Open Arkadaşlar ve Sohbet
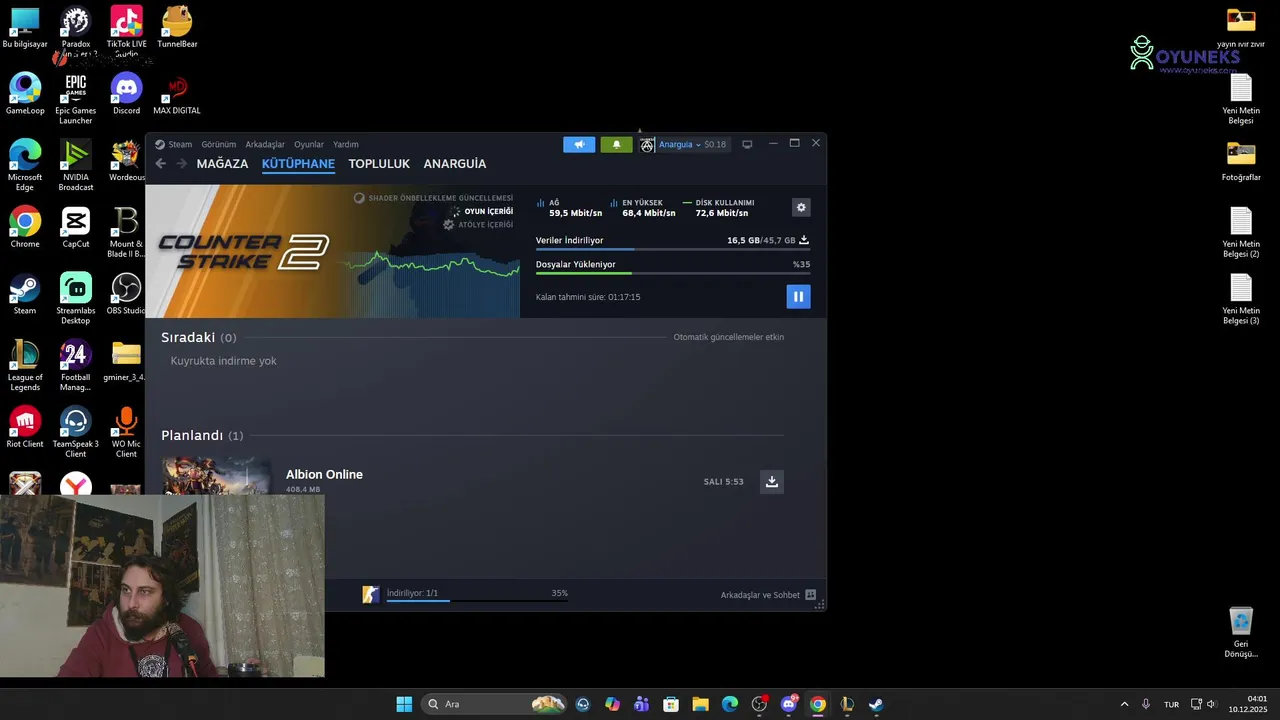The width and height of the screenshot is (1280, 720). point(768,595)
